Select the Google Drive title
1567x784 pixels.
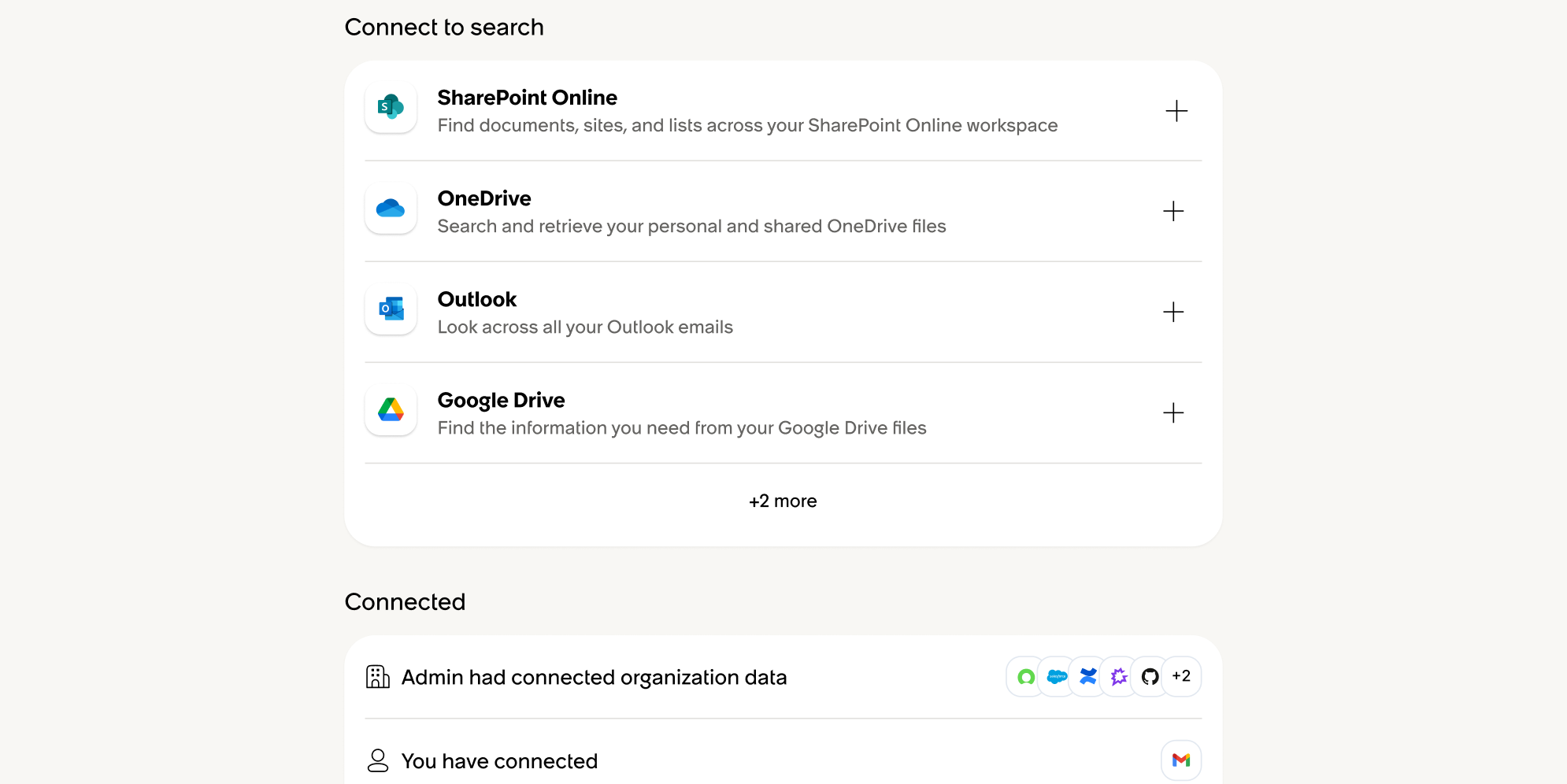tap(502, 401)
